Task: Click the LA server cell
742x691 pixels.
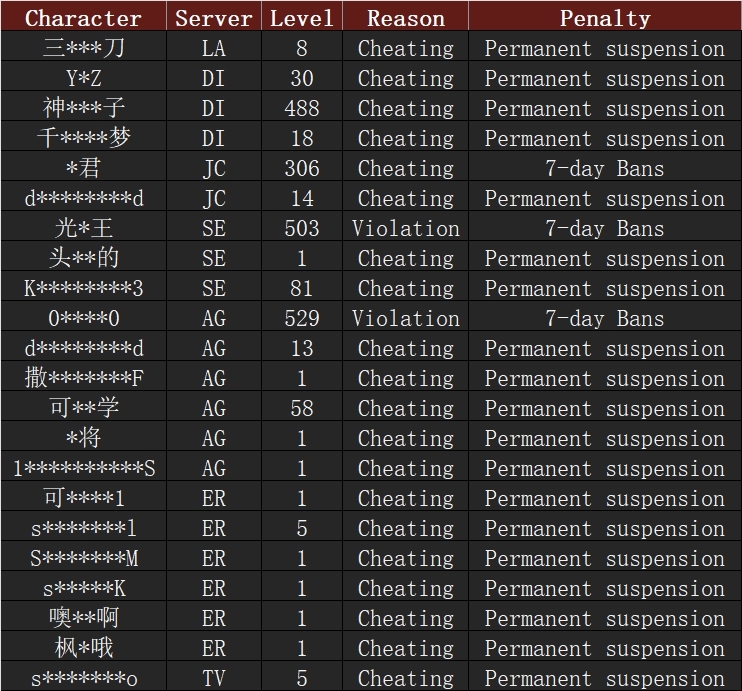Action: [214, 48]
